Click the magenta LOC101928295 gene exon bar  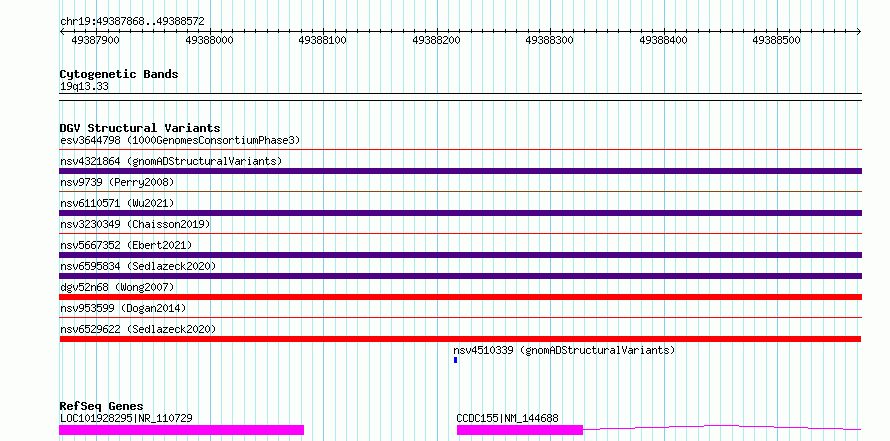(x=182, y=430)
